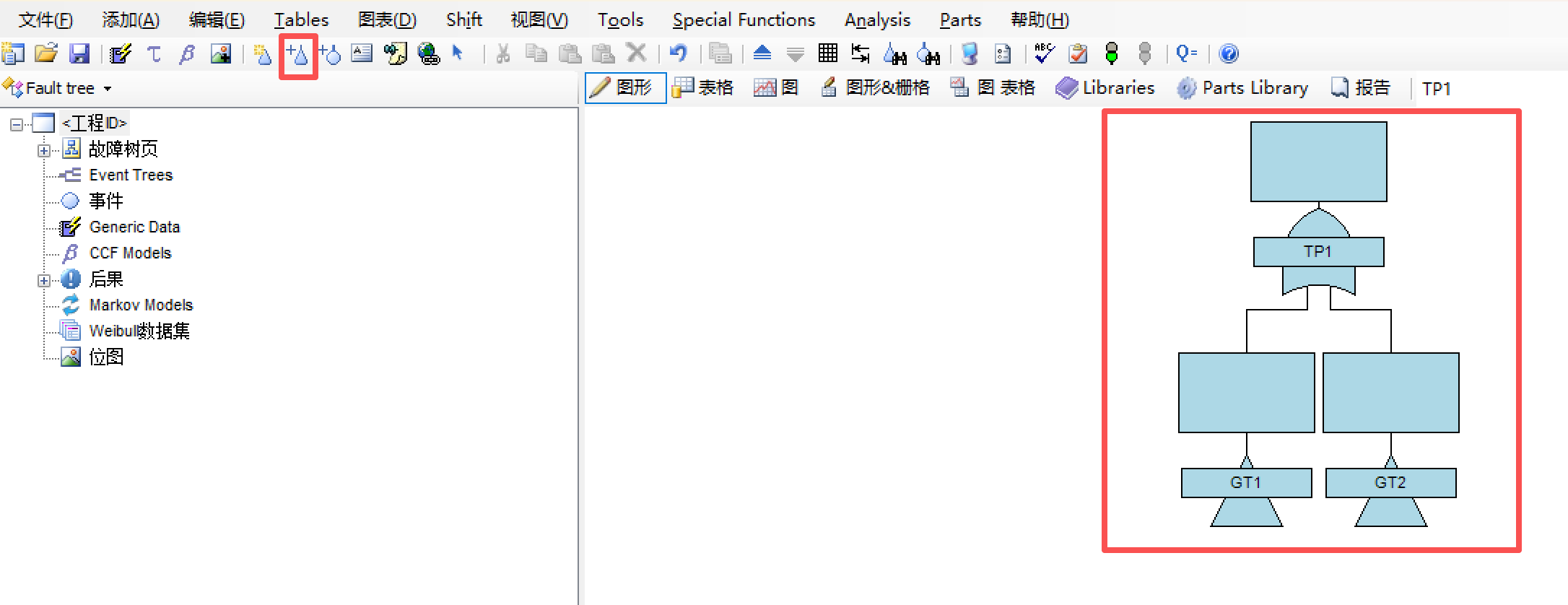Viewport: 1568px width, 605px height.
Task: Open the 图表(D) menu
Action: click(388, 19)
